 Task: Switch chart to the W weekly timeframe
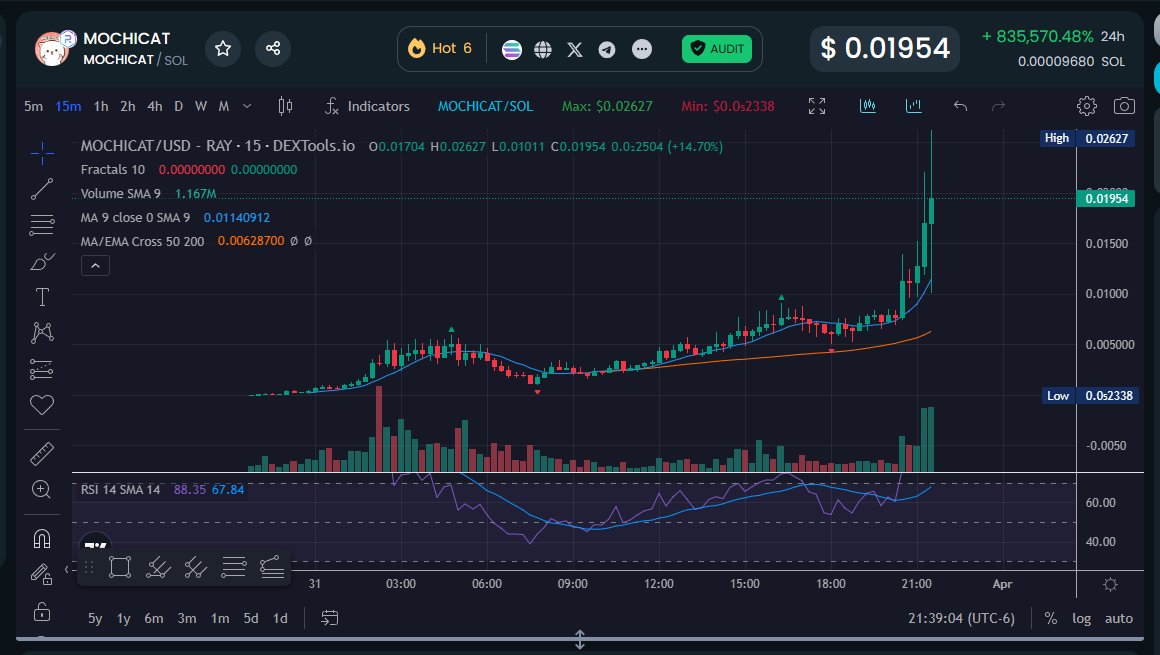(200, 107)
